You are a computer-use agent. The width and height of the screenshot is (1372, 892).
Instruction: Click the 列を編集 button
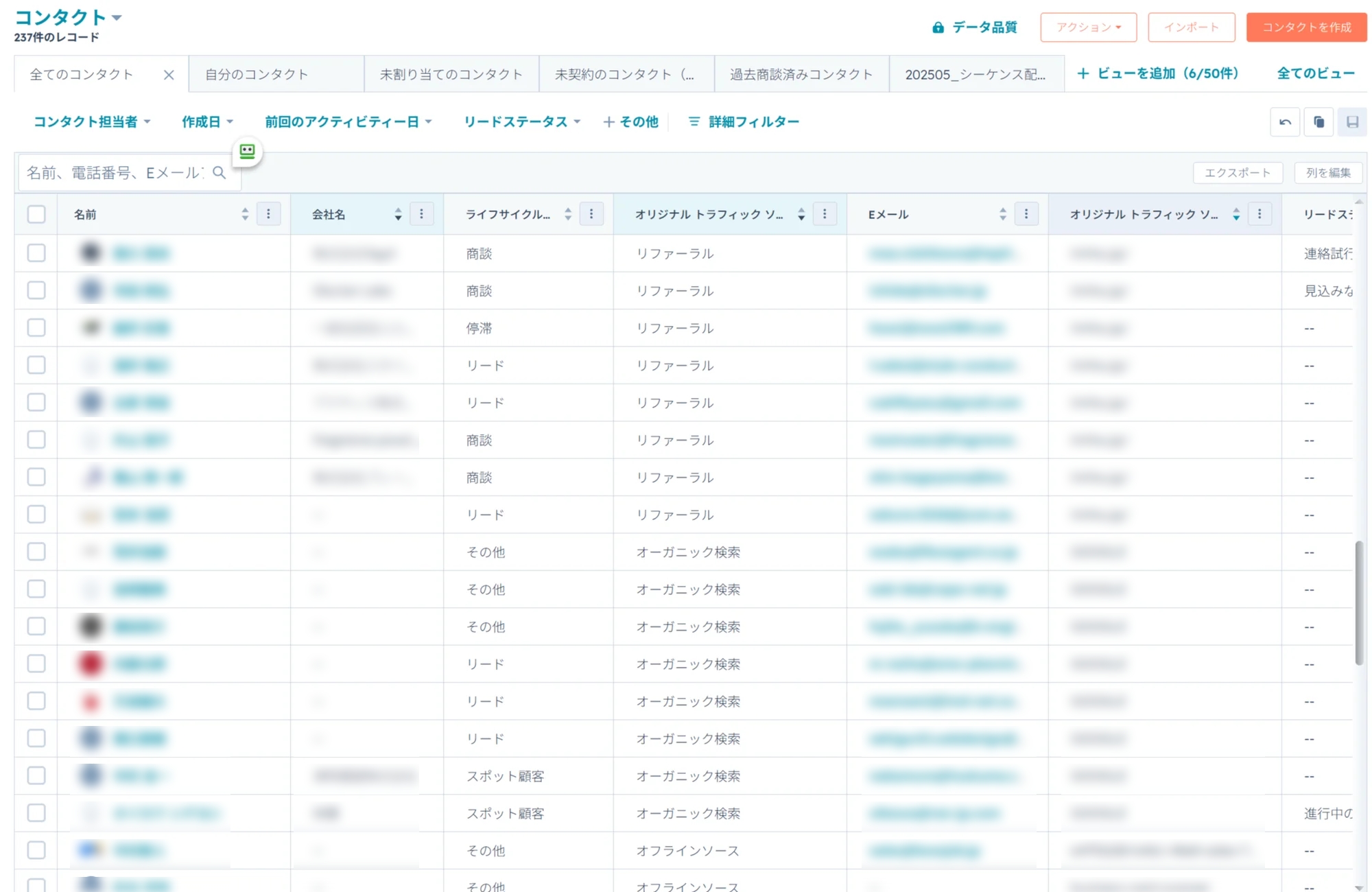coord(1328,173)
